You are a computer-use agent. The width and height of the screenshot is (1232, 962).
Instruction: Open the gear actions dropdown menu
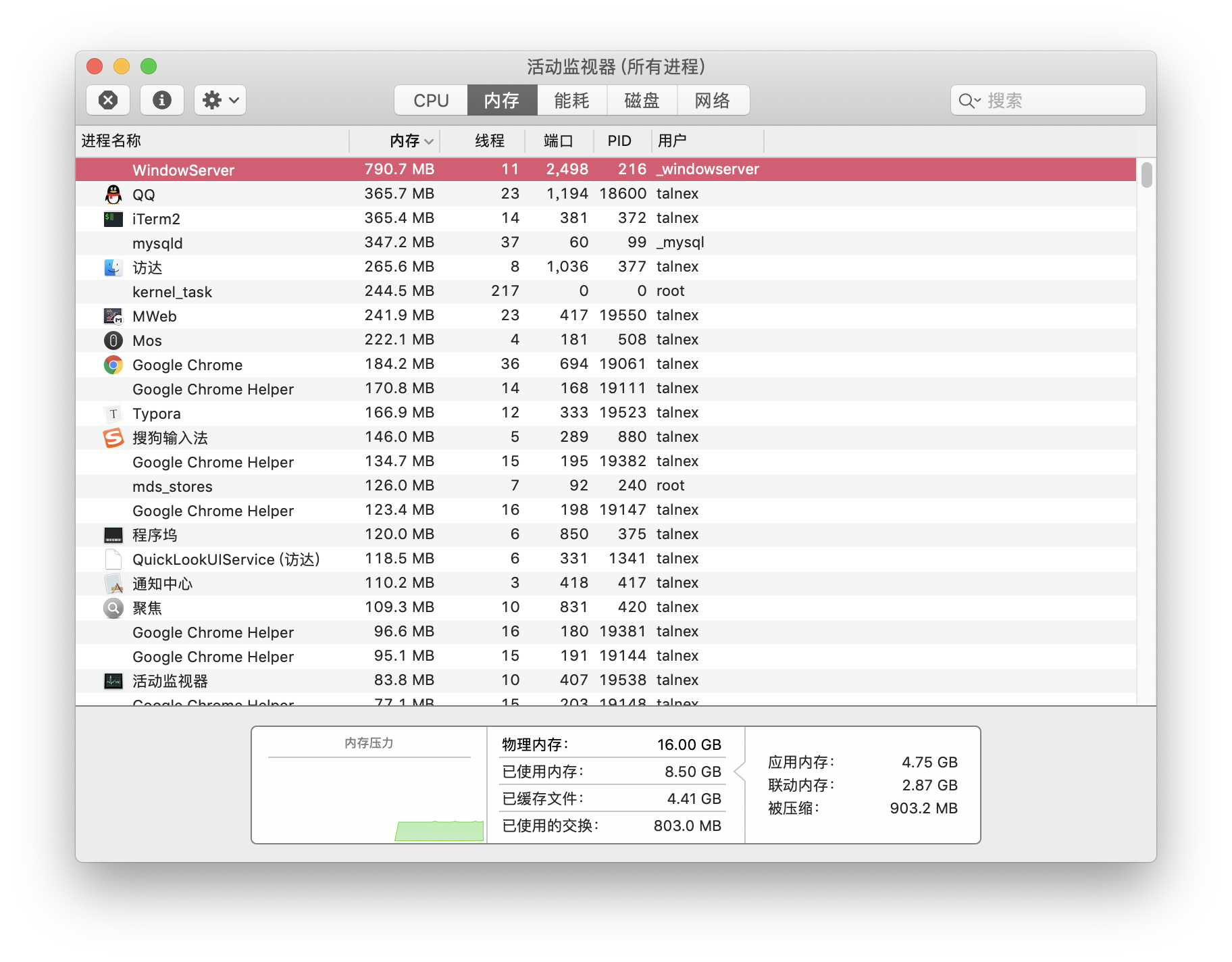[x=220, y=100]
